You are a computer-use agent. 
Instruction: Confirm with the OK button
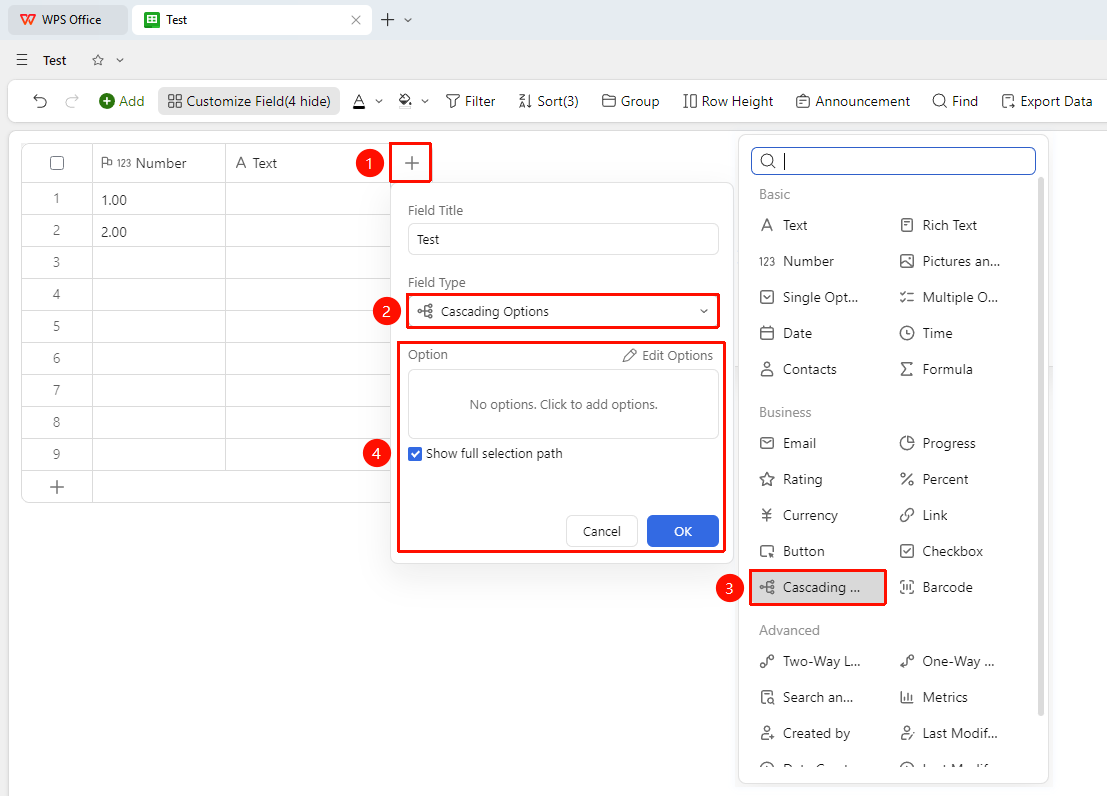tap(683, 531)
